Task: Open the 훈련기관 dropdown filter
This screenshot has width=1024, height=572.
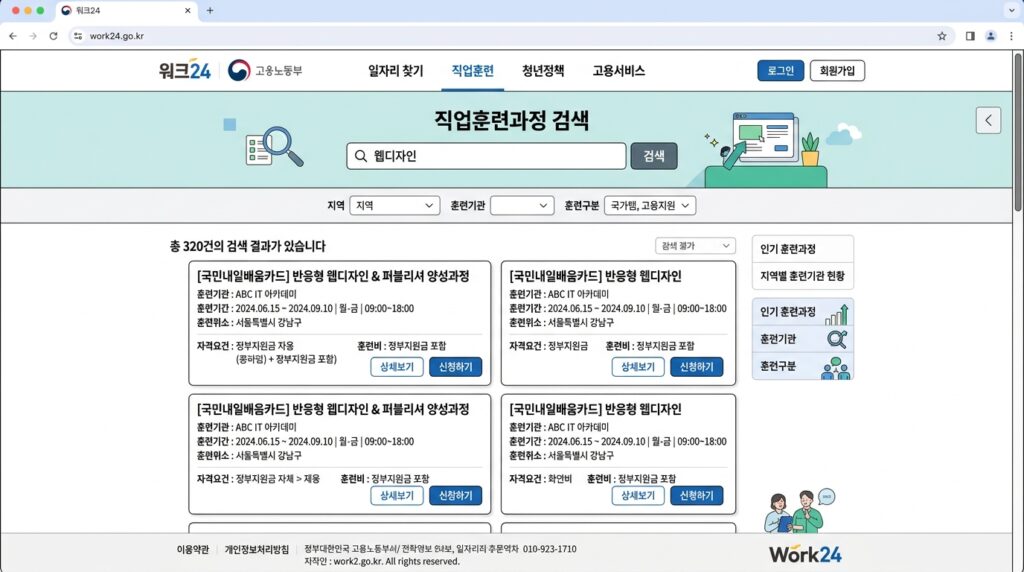Action: 522,206
